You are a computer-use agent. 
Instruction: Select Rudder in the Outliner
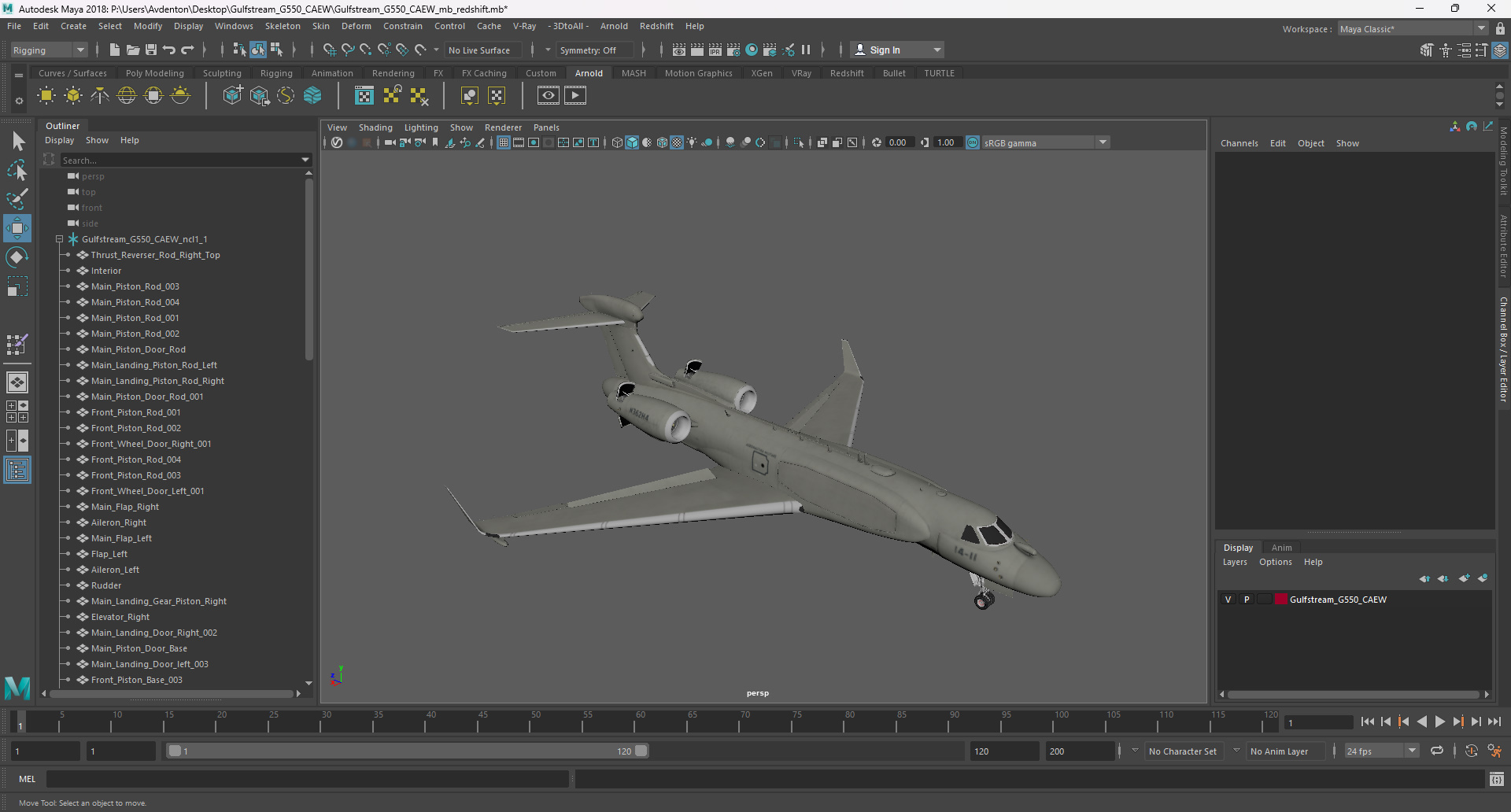pos(106,585)
